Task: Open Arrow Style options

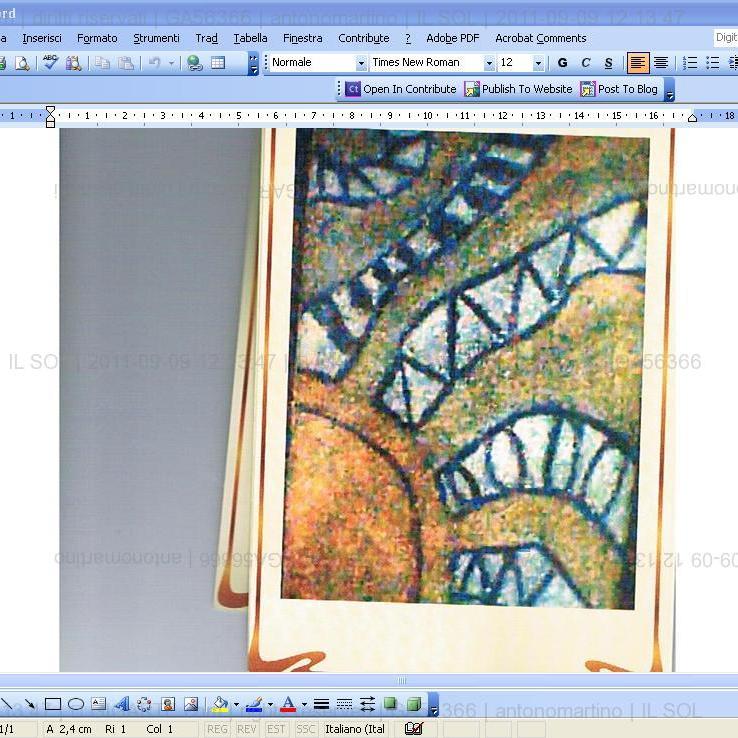Action: 367,704
